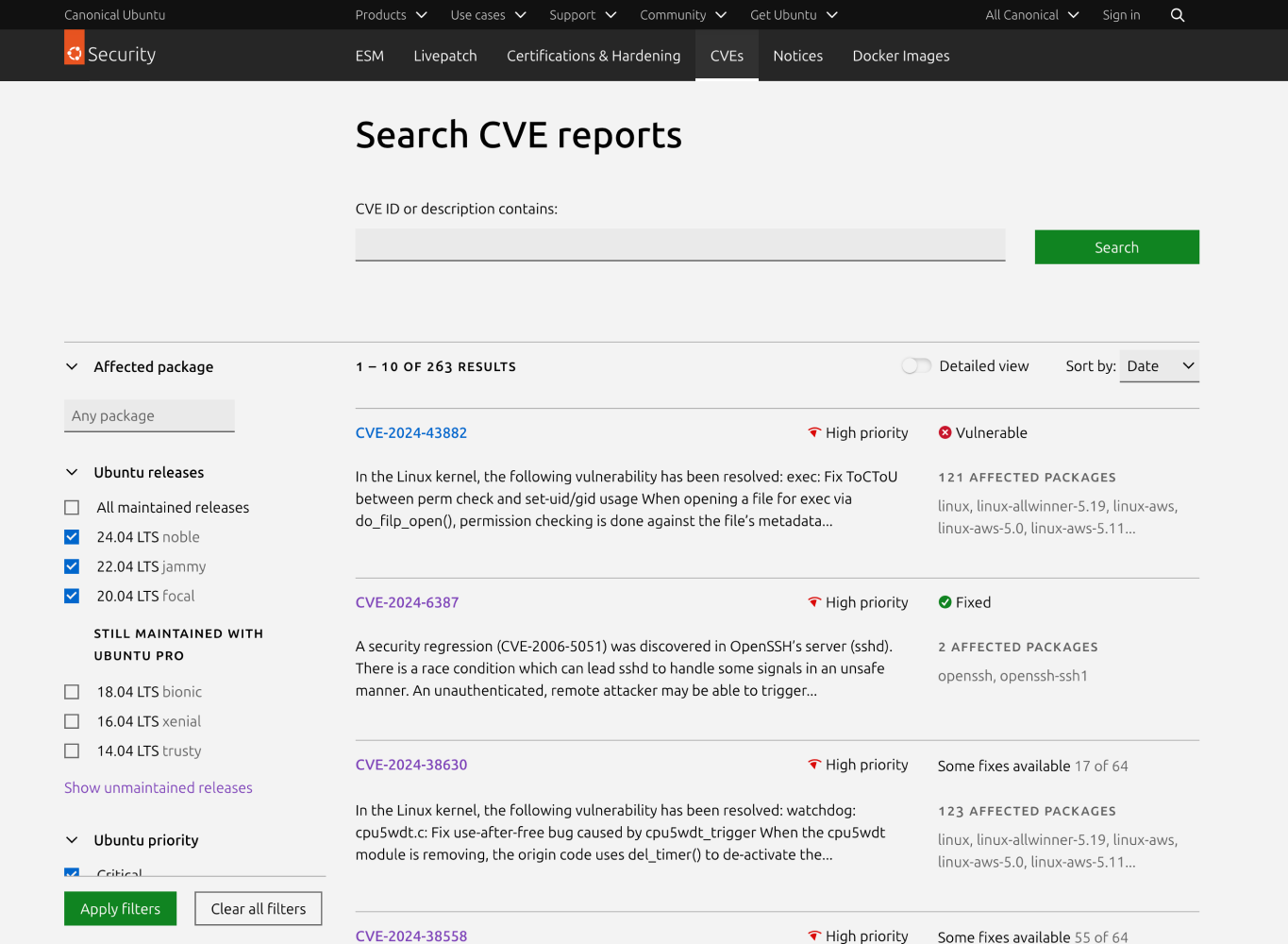Click Apply filters button
Image resolution: width=1288 pixels, height=944 pixels.
click(x=121, y=909)
